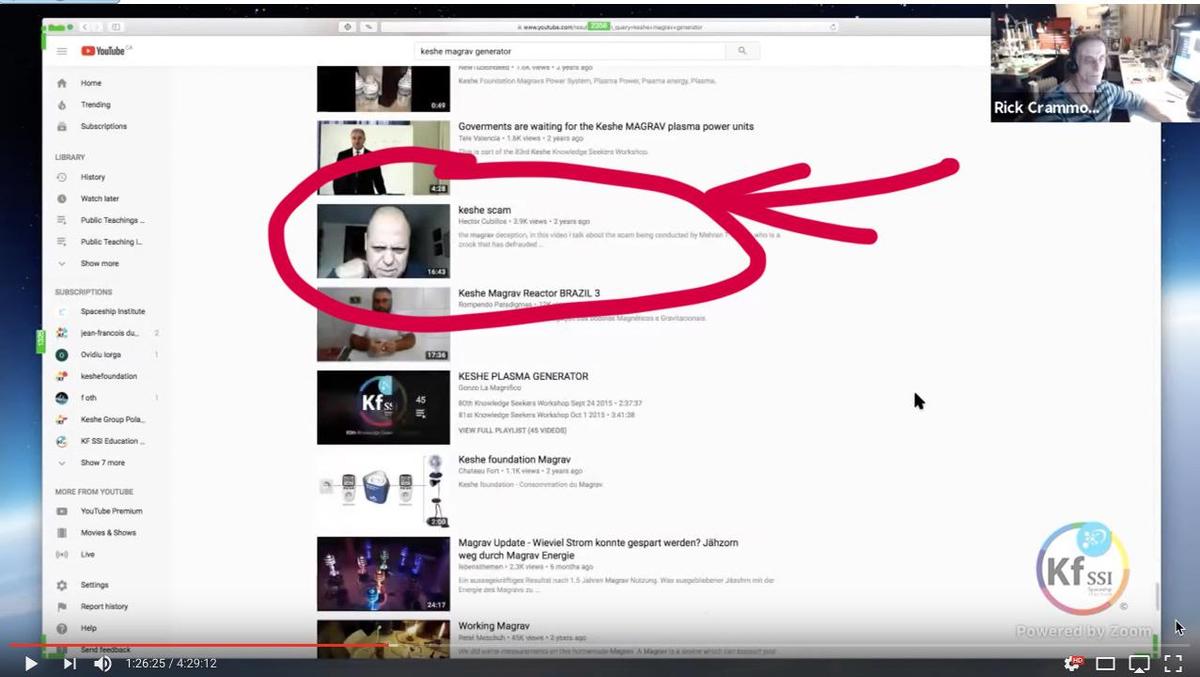Screen dimensions: 1200x677
Task: Open the Keshe Group Pola... channel
Action: pos(112,420)
